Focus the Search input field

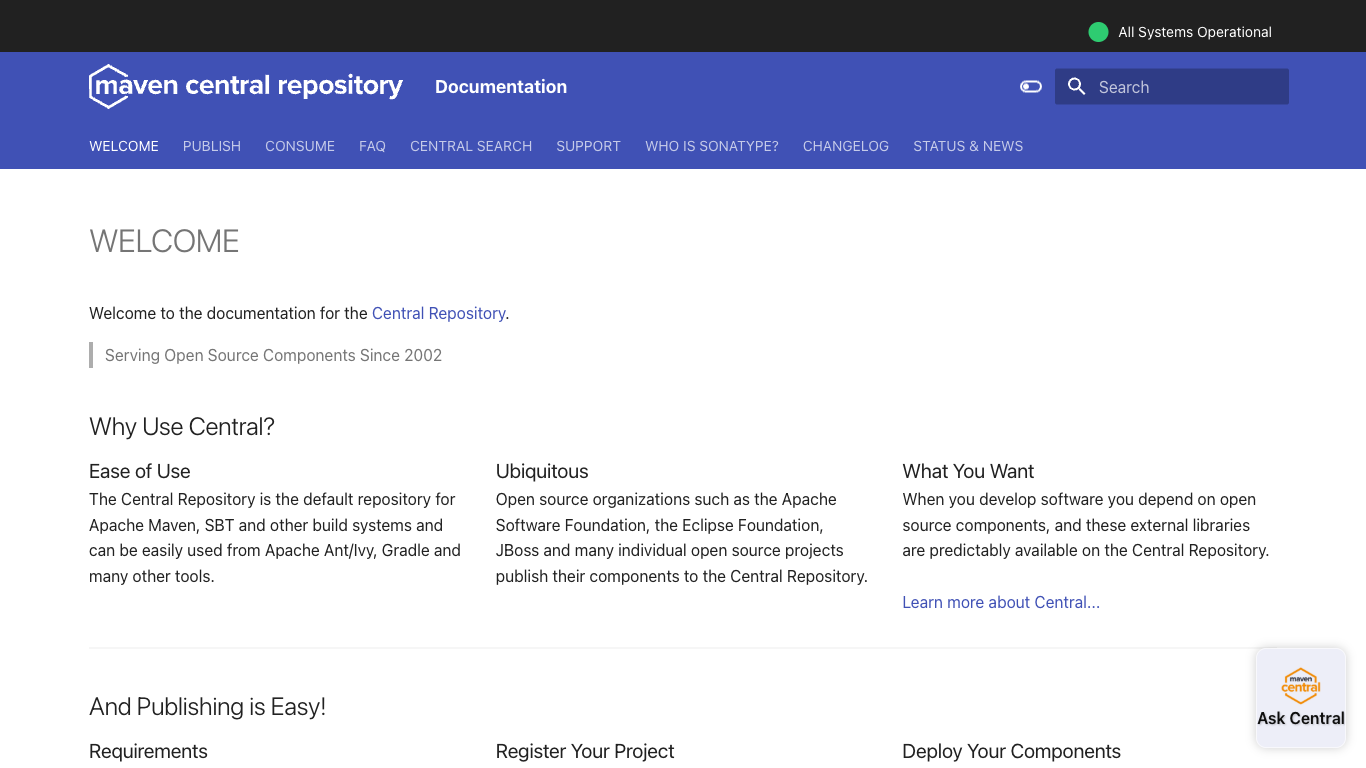coord(1172,87)
